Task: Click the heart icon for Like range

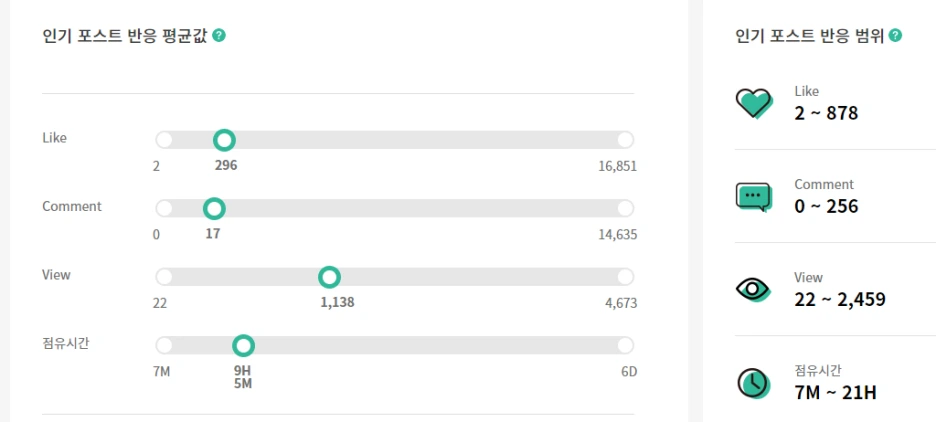Action: 754,104
